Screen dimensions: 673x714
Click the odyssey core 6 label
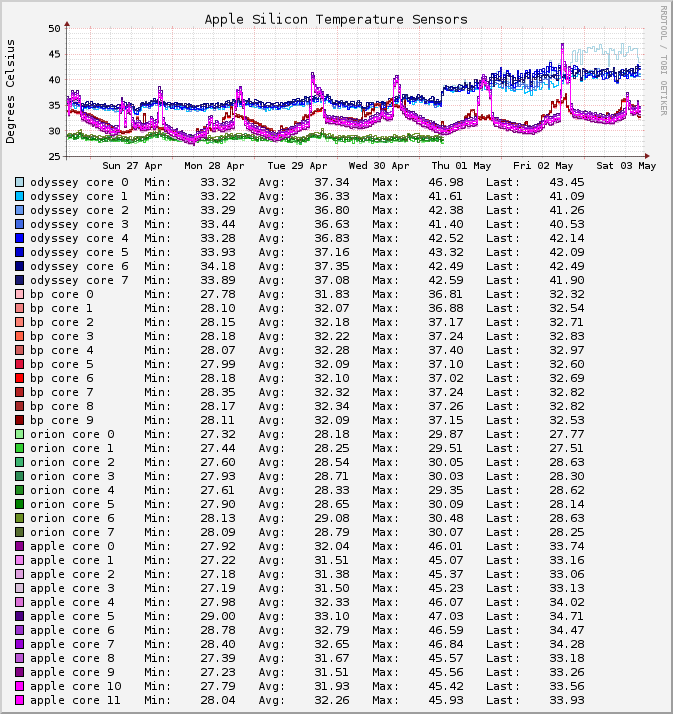coord(79,266)
